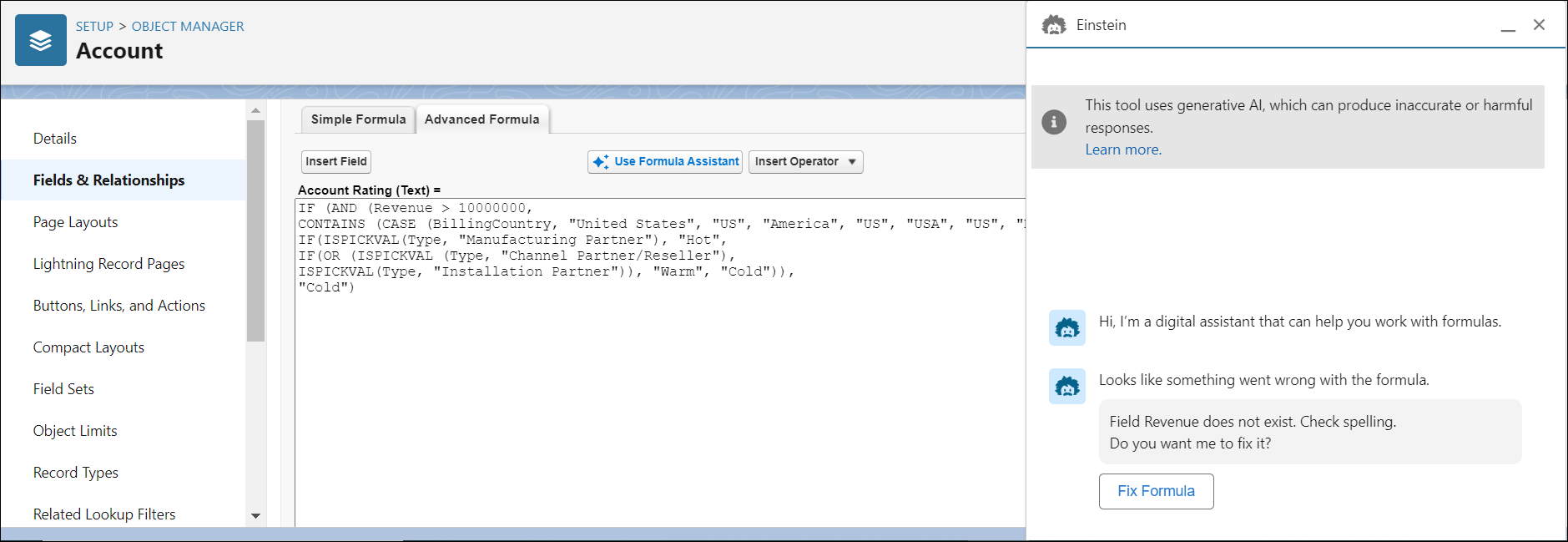Click the info icon in AI notice
This screenshot has height=542, width=1568.
(1054, 122)
